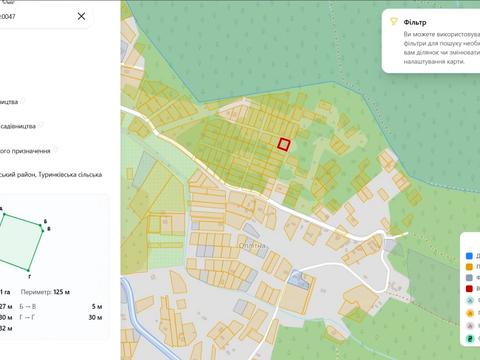
Task: Click the pink-gray round legend icon
Action: point(470,326)
